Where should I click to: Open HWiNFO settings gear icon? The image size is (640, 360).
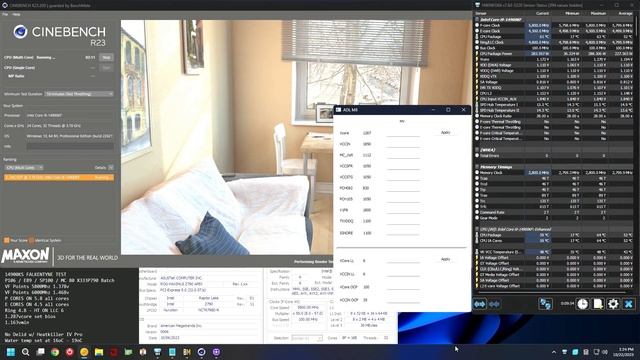coord(613,304)
